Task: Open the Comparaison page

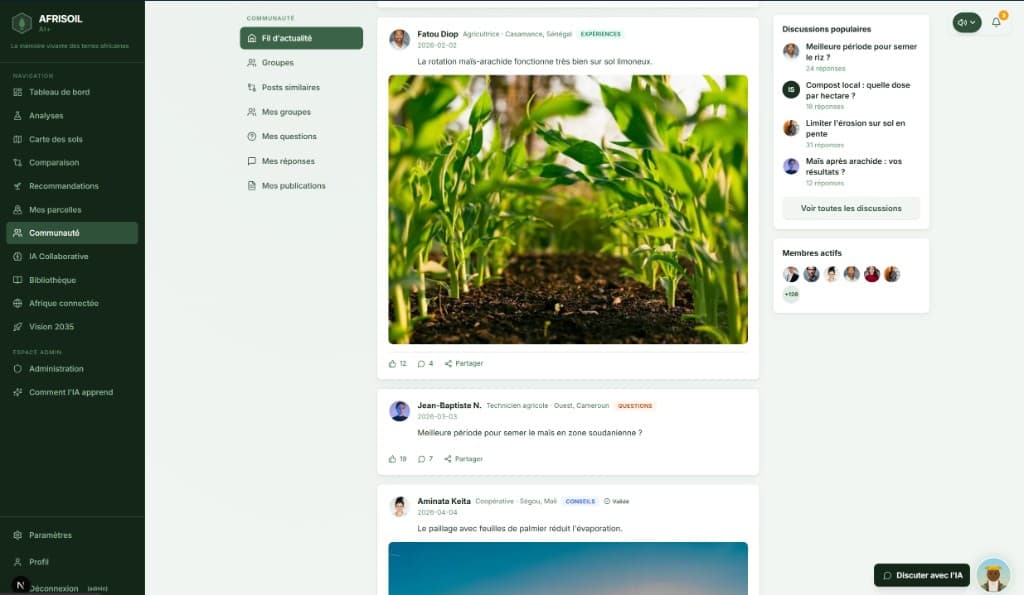Action: (x=72, y=163)
